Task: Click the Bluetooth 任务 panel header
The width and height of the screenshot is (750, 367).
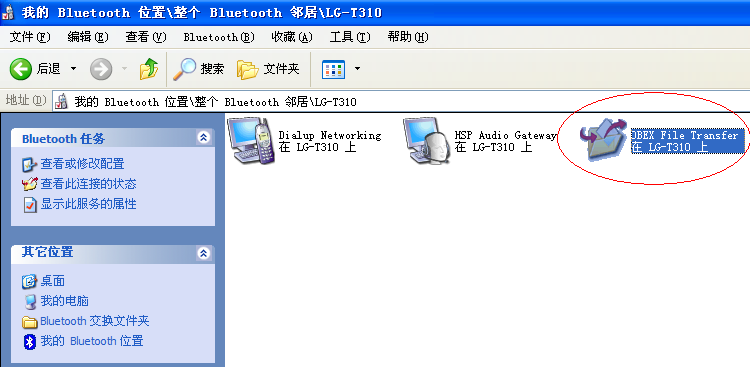Action: pyautogui.click(x=113, y=138)
